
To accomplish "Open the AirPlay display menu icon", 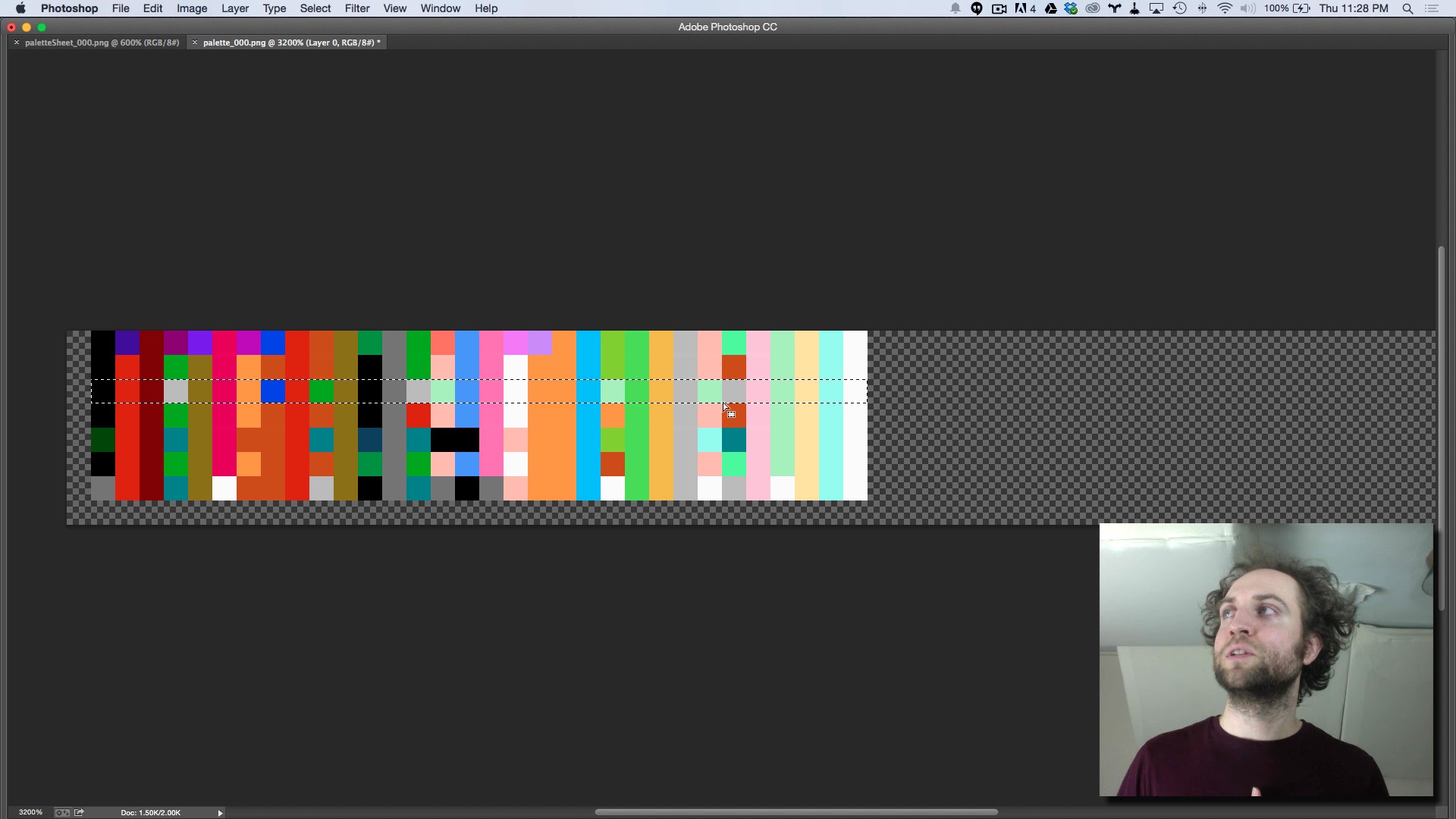I will click(1156, 8).
